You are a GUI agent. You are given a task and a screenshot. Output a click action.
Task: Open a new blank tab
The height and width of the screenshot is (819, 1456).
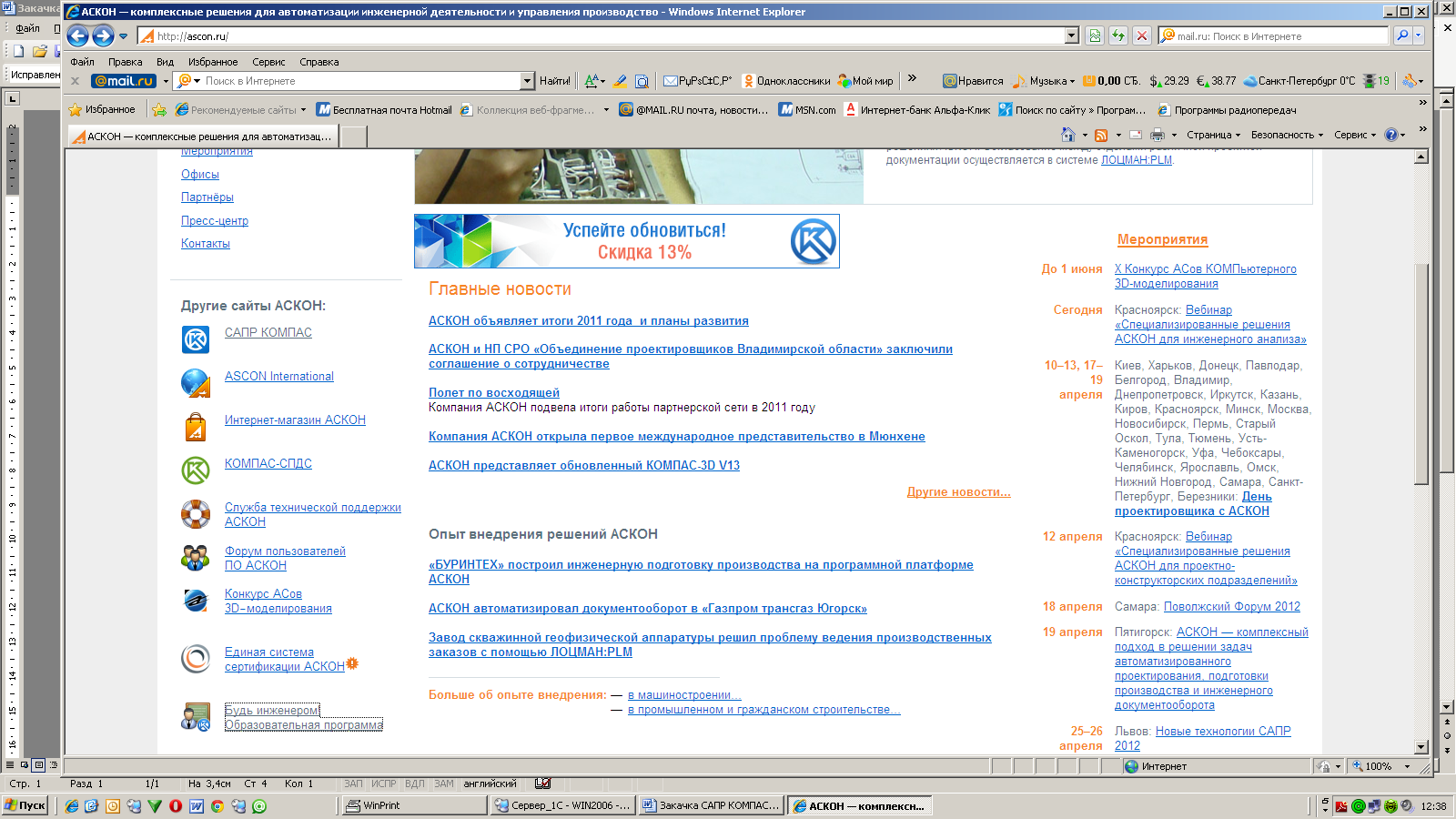353,136
